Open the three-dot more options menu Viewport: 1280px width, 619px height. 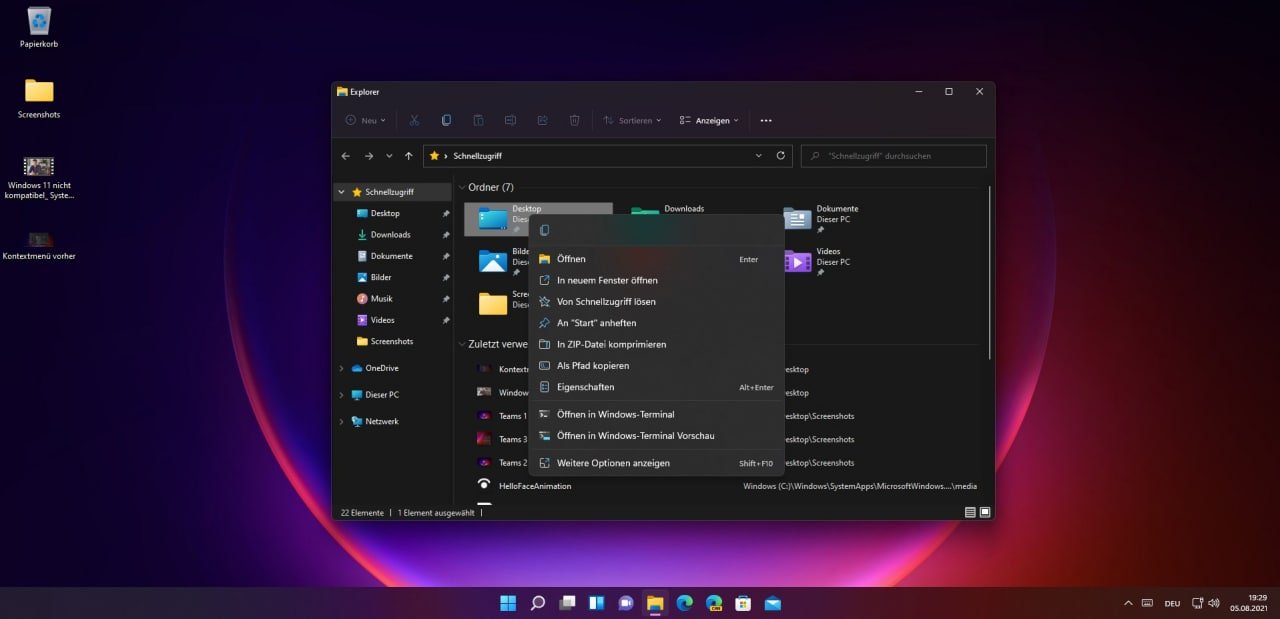[x=766, y=120]
